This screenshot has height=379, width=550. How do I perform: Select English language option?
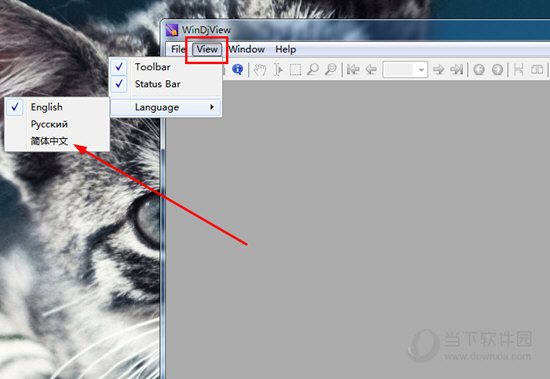(x=57, y=107)
